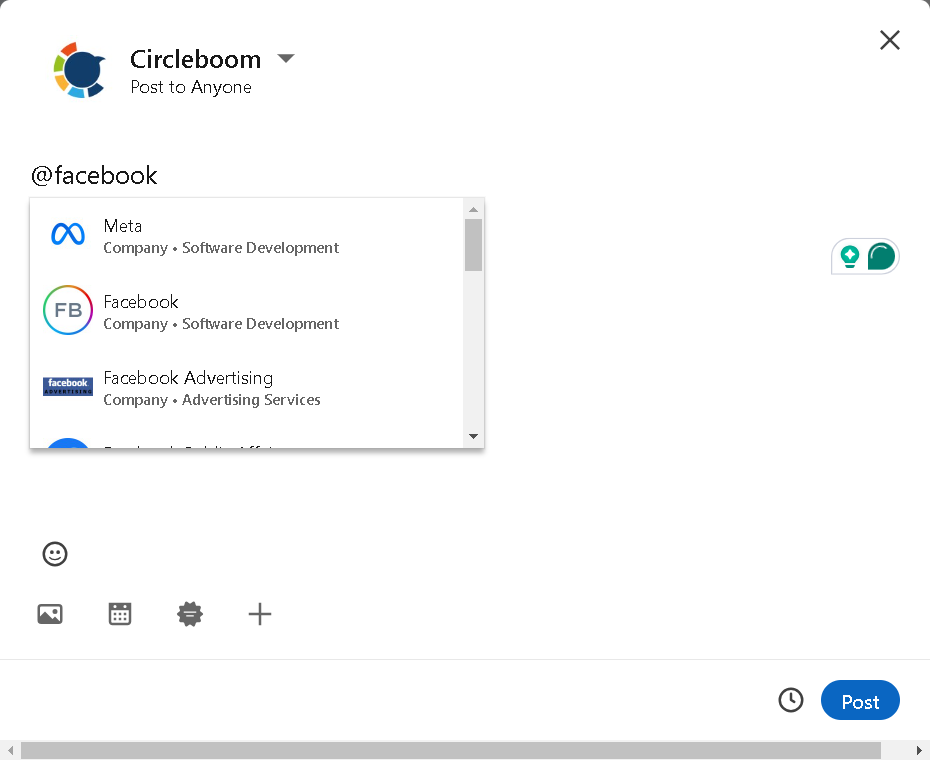
Task: Schedule post using the clock icon
Action: click(791, 700)
